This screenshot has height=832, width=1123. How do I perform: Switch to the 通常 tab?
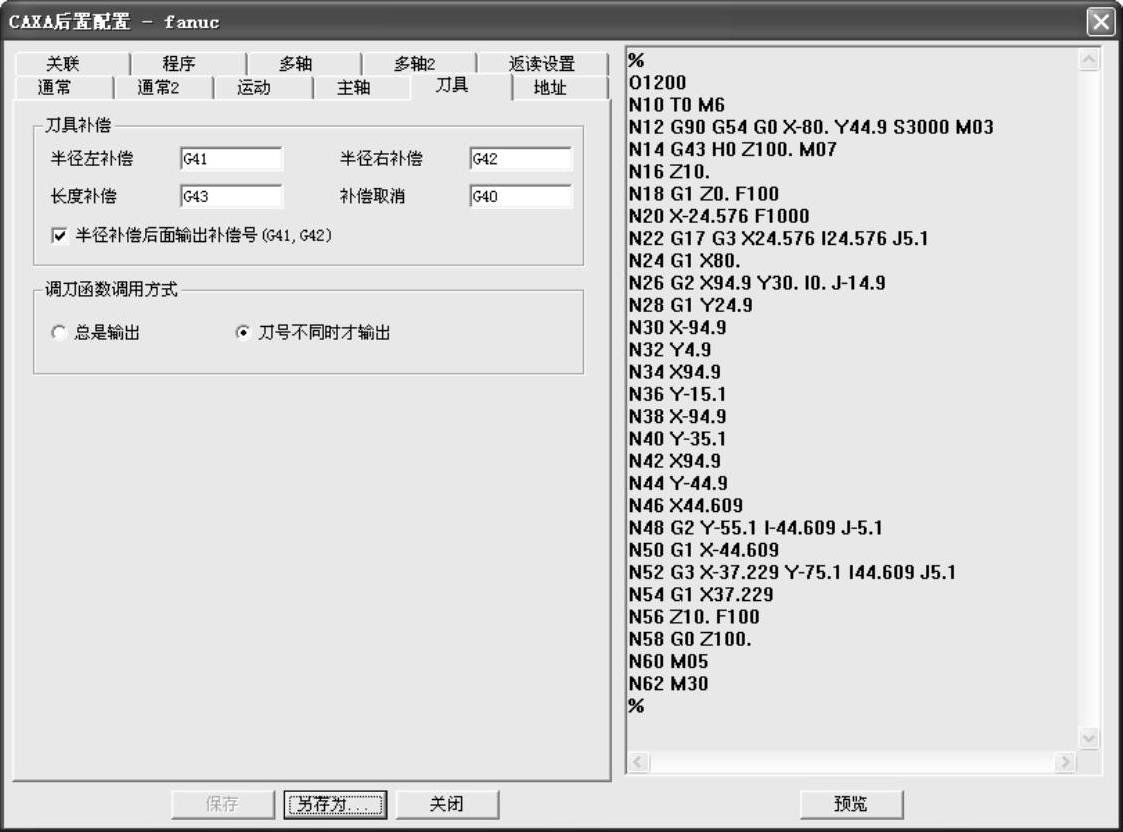click(54, 88)
